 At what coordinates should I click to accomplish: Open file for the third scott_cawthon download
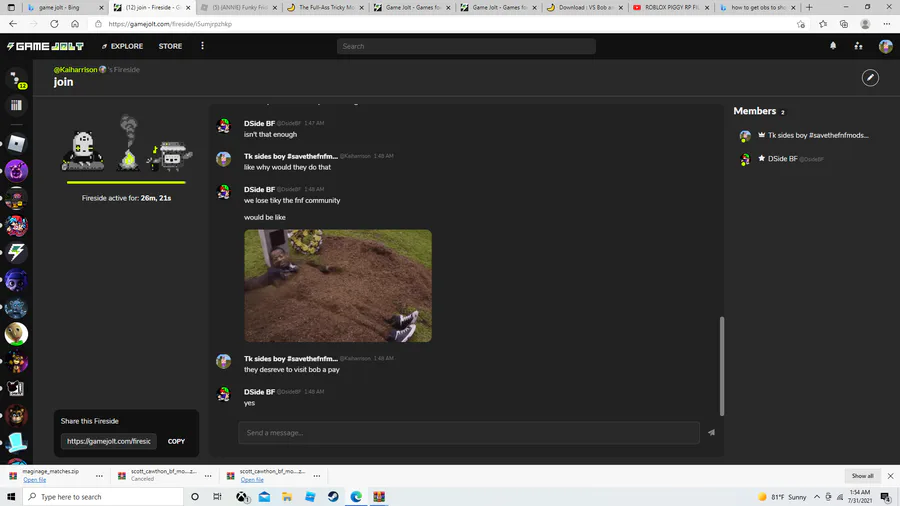pyautogui.click(x=252, y=480)
